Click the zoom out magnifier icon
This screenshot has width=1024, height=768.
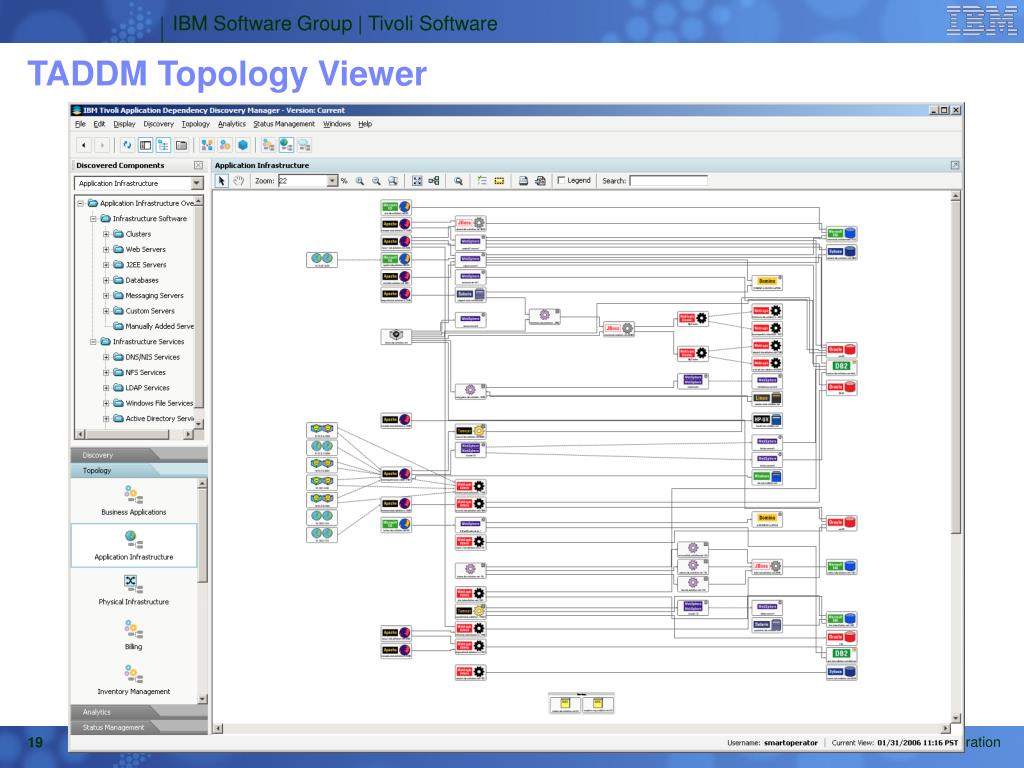376,181
